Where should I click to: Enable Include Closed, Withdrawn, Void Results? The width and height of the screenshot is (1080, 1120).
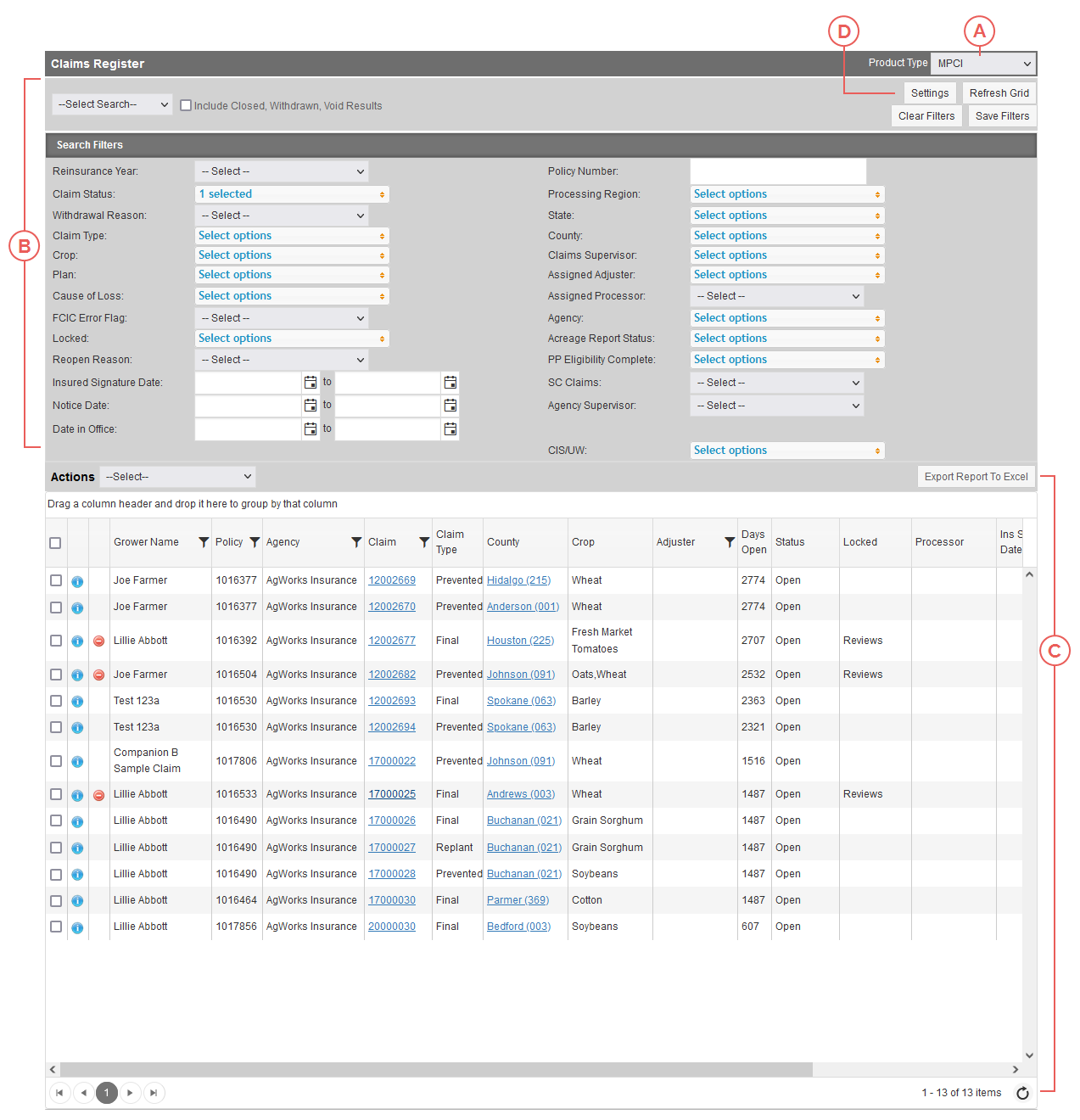pyautogui.click(x=186, y=105)
